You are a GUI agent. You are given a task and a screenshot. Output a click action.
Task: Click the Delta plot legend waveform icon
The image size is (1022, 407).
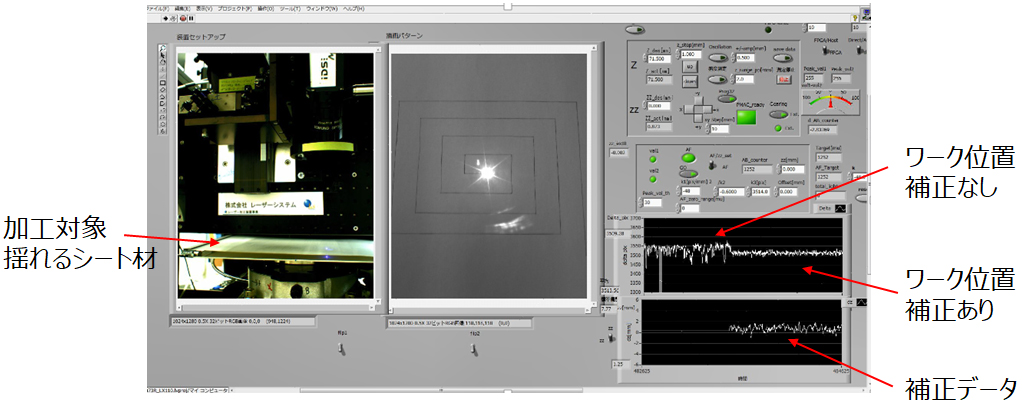pyautogui.click(x=838, y=208)
